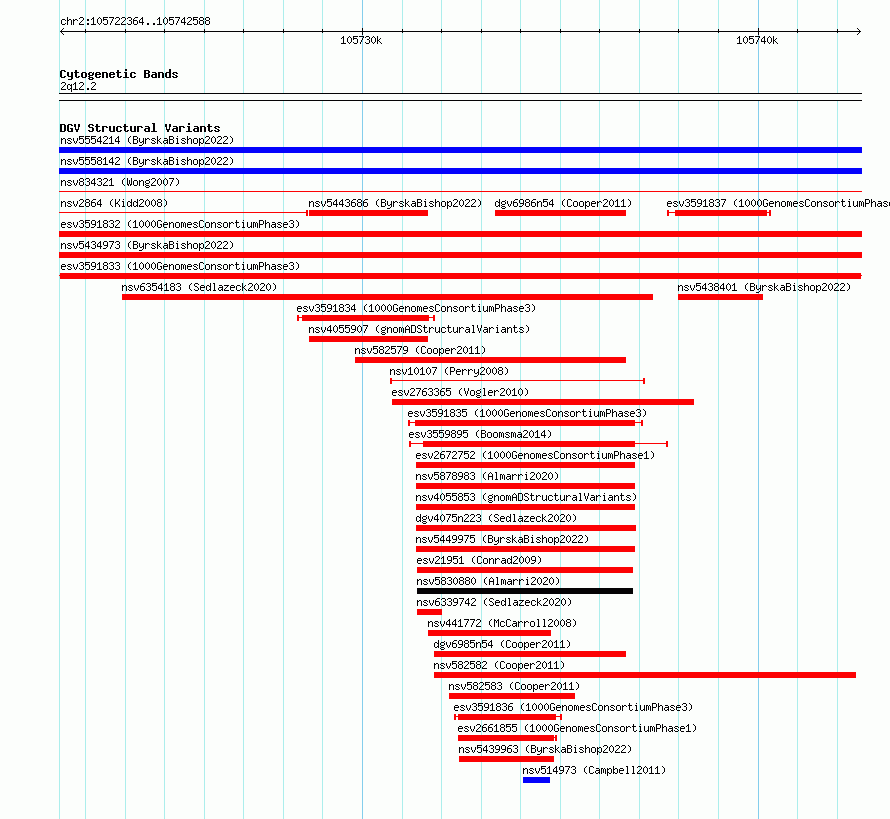
Task: Open nsv5443686 (ByrskaBishop2022) variant label
Action: (395, 203)
